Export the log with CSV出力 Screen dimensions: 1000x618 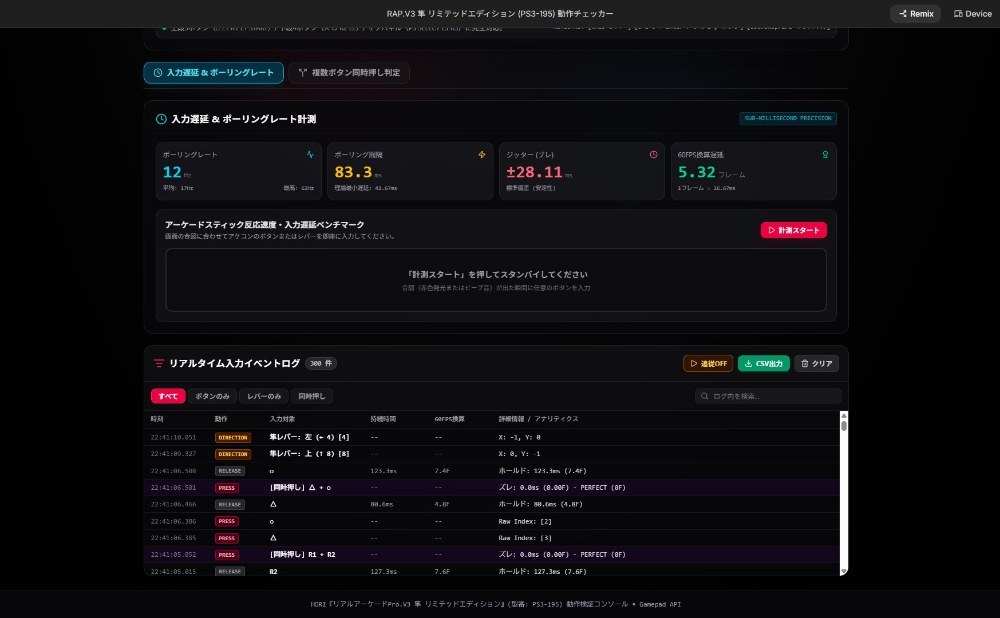click(x=764, y=364)
